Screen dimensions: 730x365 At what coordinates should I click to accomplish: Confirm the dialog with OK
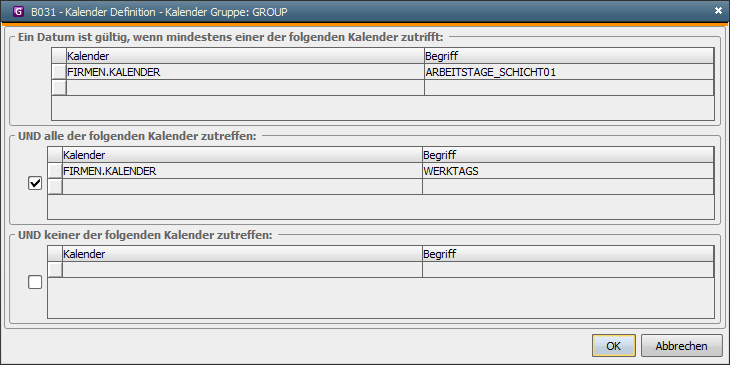(614, 346)
